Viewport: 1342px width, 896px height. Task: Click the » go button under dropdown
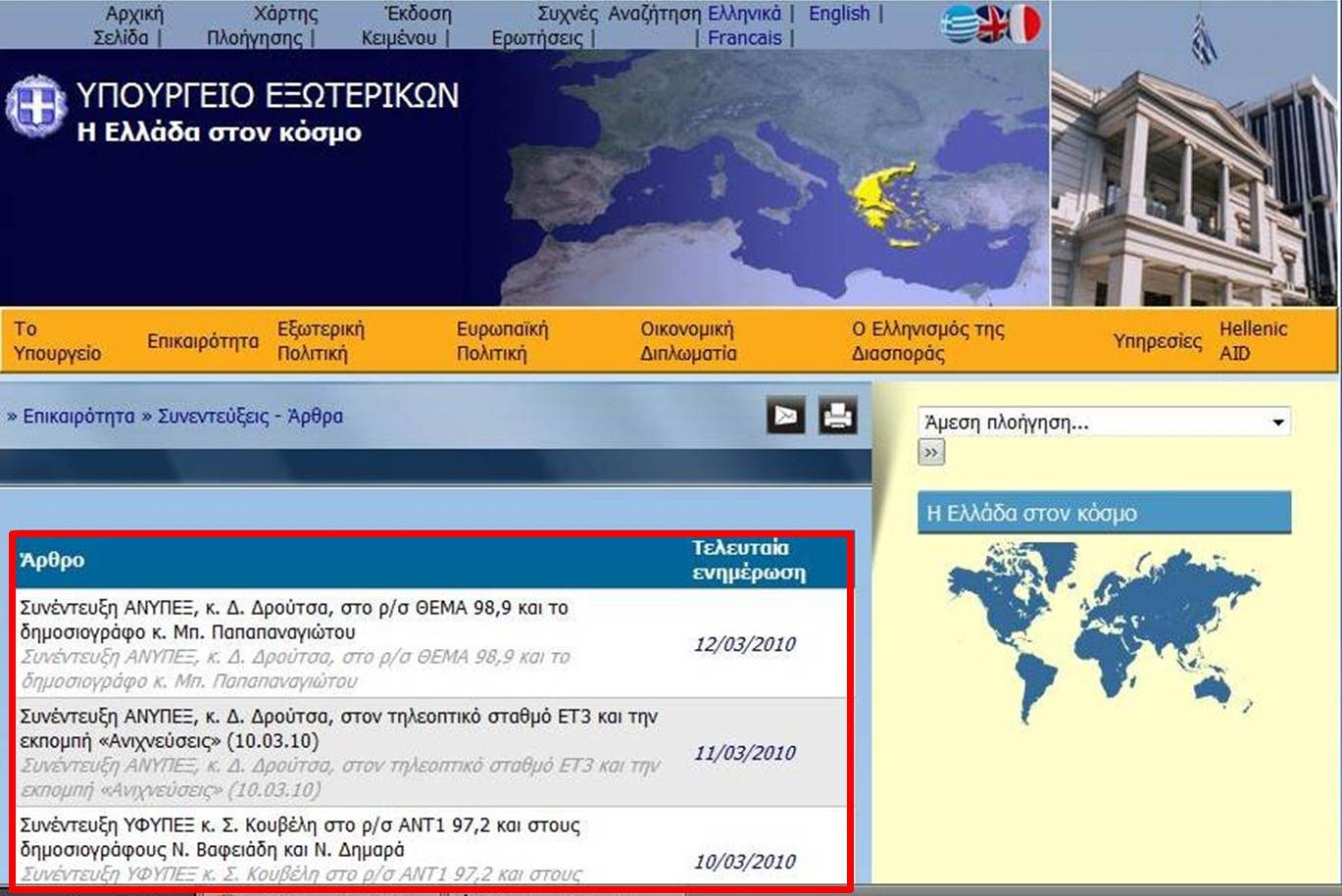(x=931, y=452)
